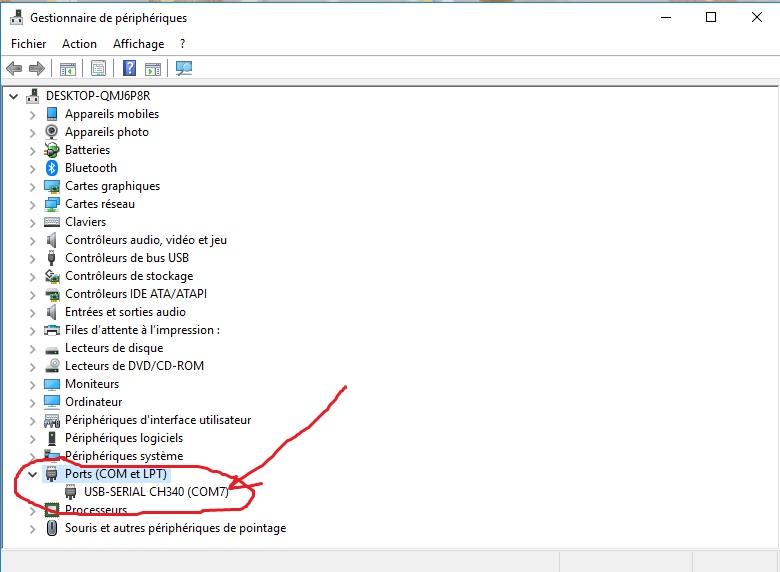Select the Contrôleurs de bus USB label
Viewport: 780px width, 572px height.
coord(127,258)
